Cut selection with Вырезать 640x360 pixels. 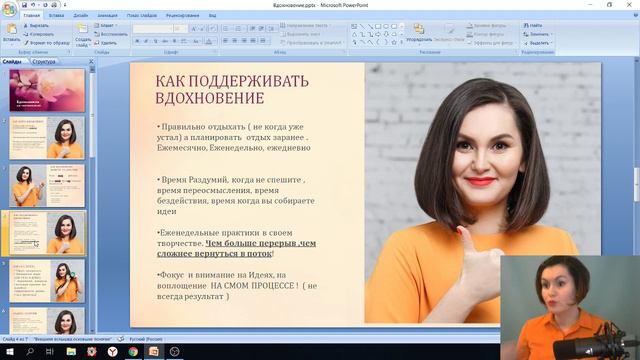pos(36,25)
